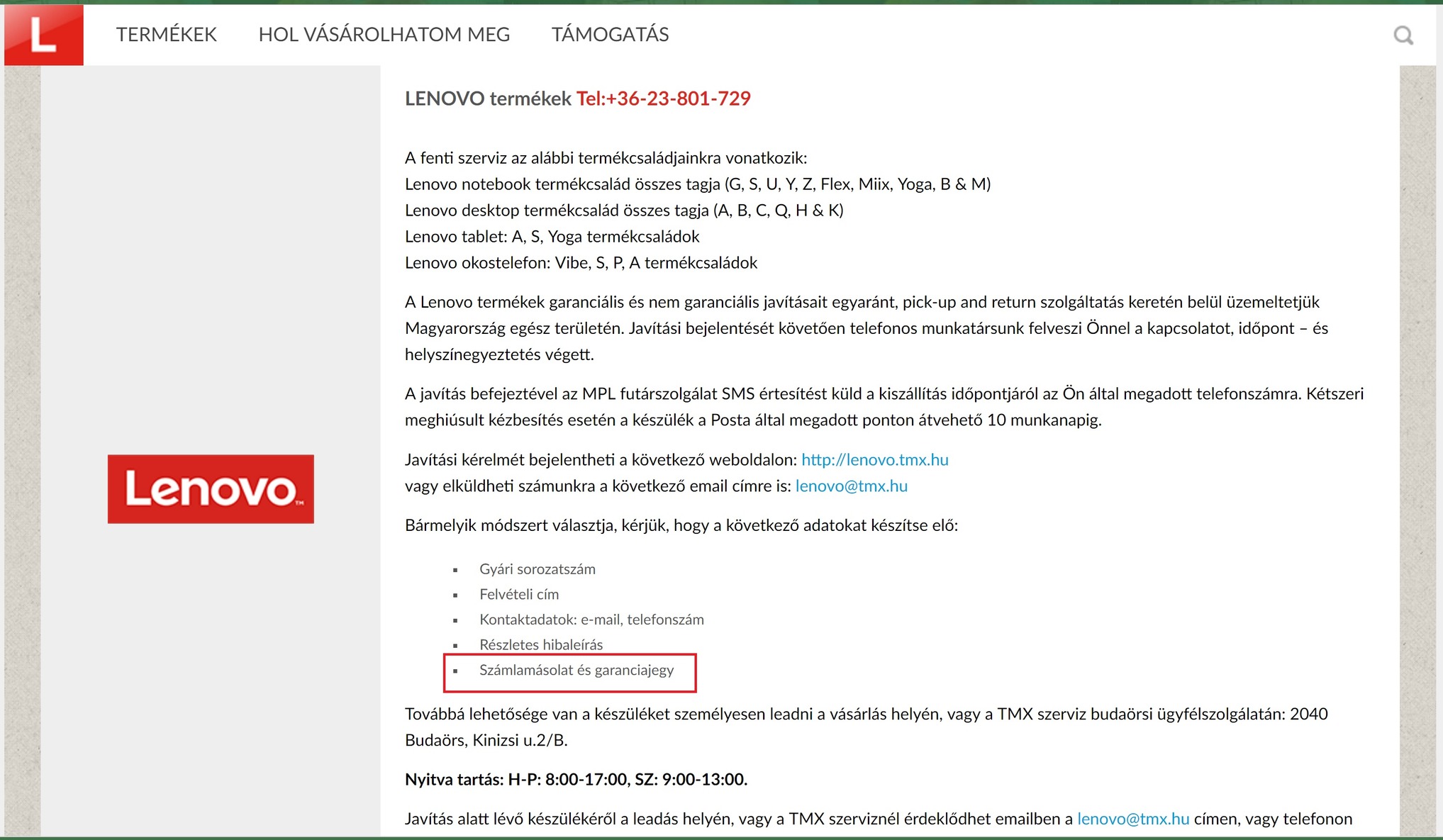Open the http://lenovo.tmx.hu link
Viewport: 1443px width, 840px height.
(x=874, y=460)
